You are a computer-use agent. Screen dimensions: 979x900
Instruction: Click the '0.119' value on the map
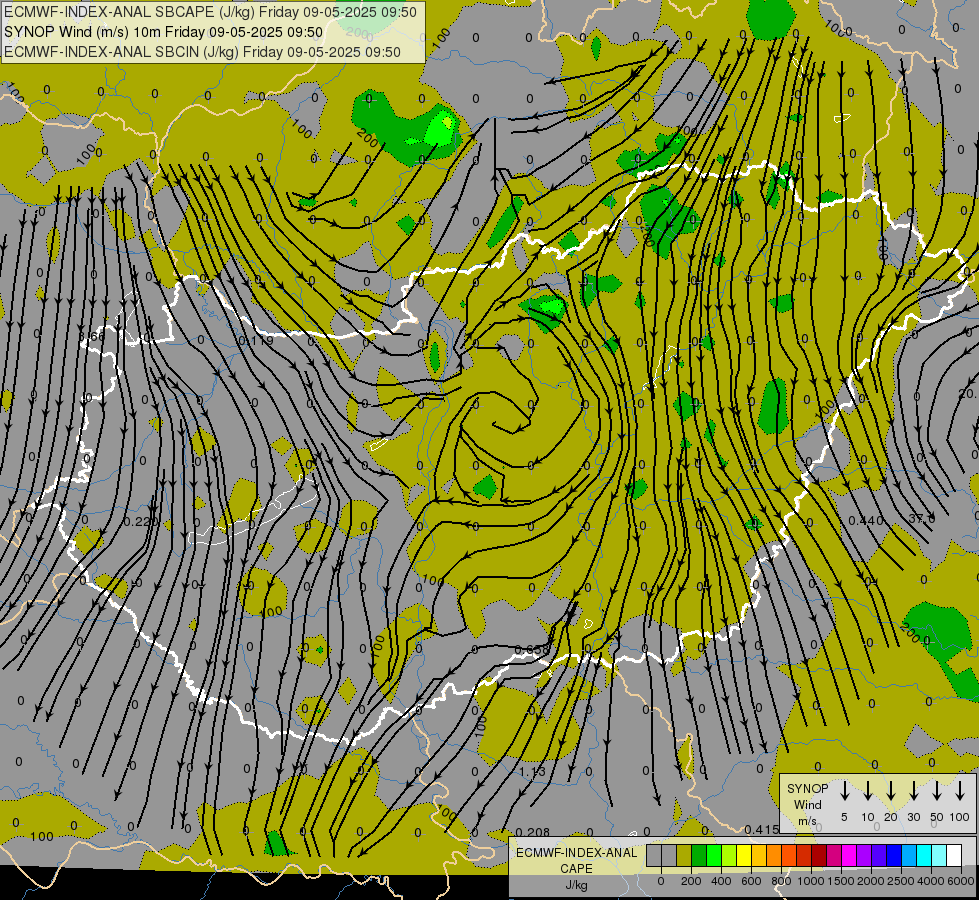pos(256,340)
